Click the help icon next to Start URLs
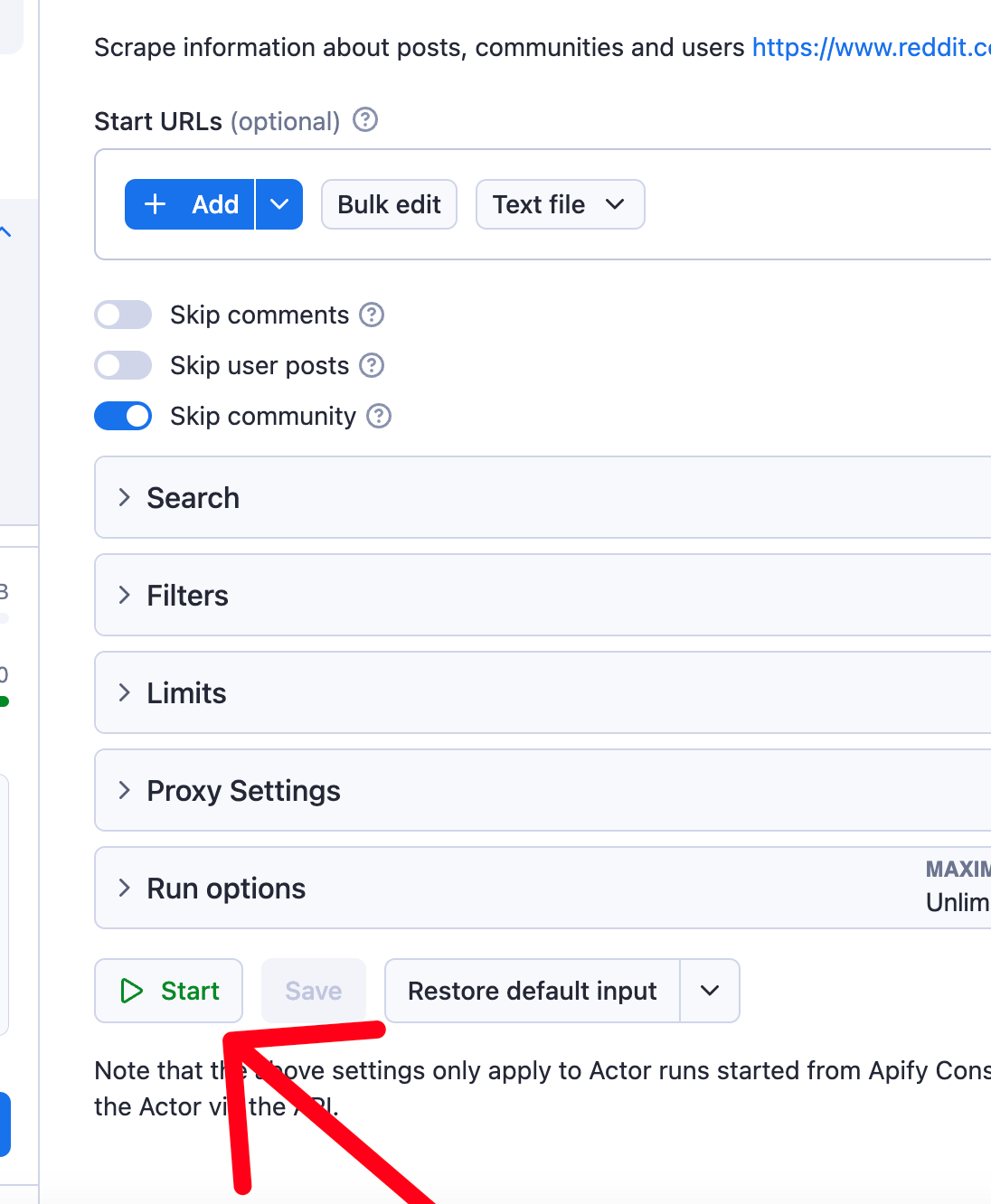991x1204 pixels. pyautogui.click(x=364, y=120)
